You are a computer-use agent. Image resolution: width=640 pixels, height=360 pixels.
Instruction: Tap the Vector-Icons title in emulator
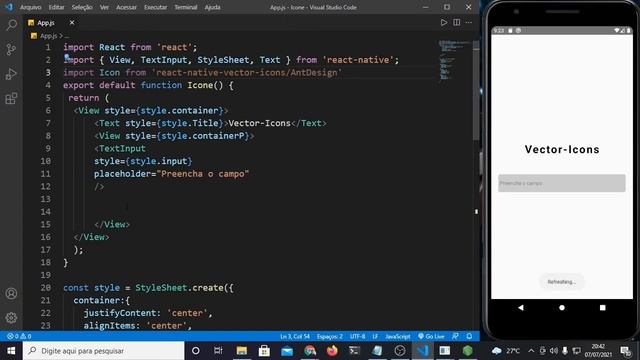[562, 149]
